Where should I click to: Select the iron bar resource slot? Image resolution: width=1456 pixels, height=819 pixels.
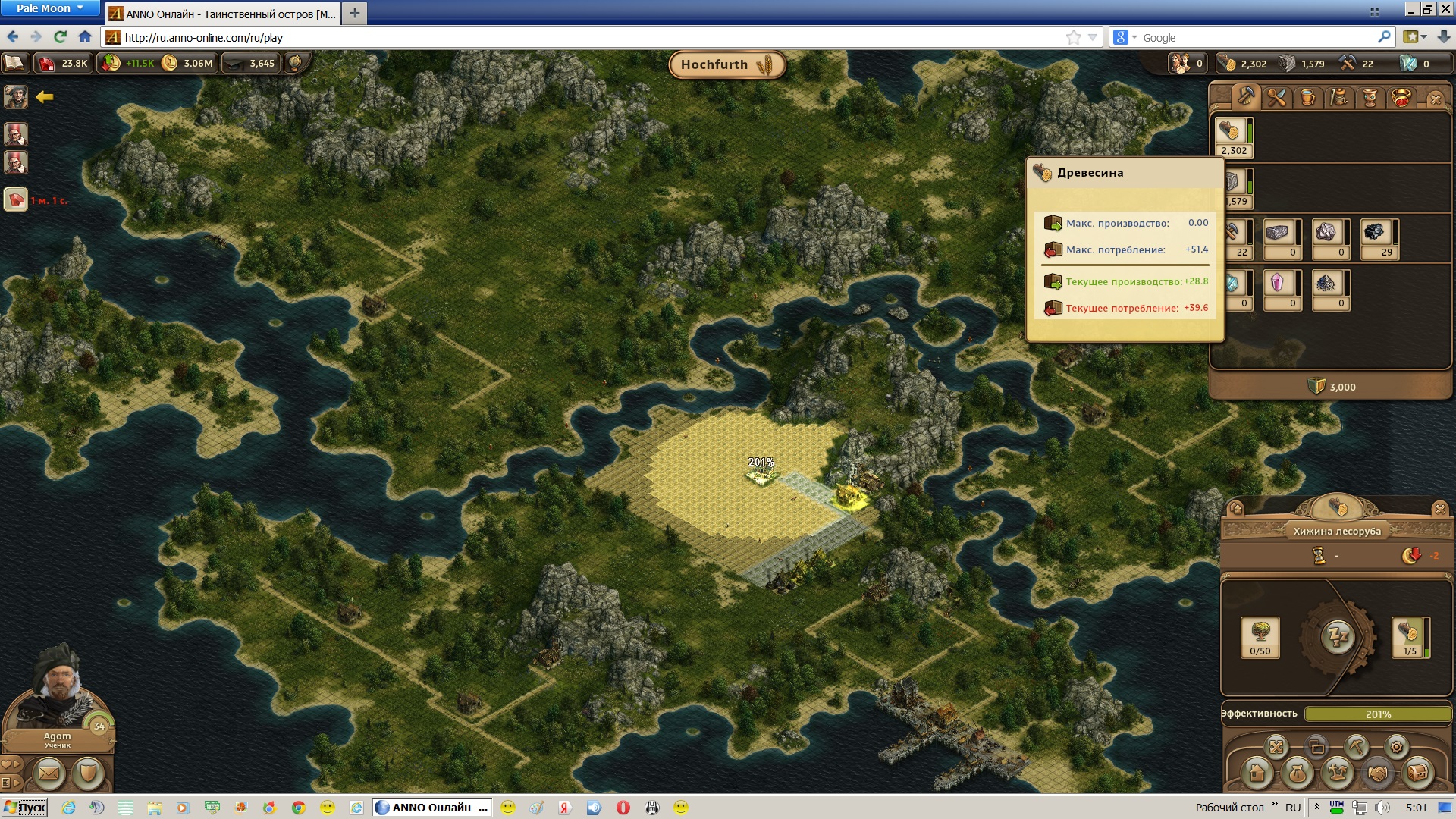1282,239
